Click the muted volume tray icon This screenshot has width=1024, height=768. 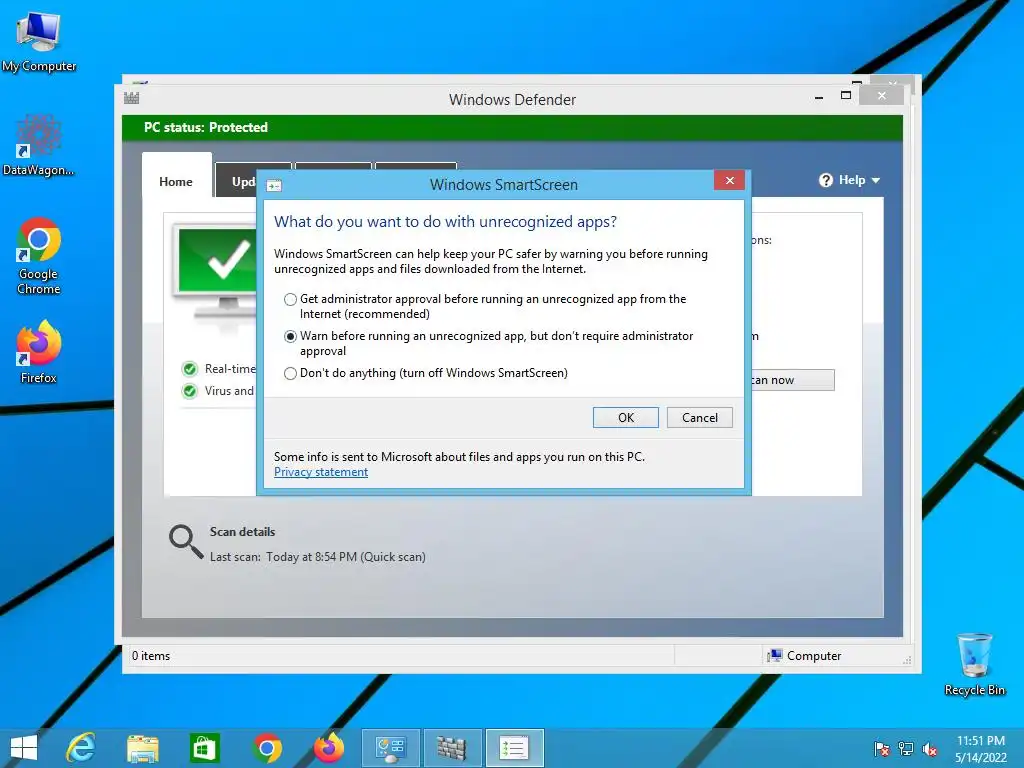click(x=930, y=749)
